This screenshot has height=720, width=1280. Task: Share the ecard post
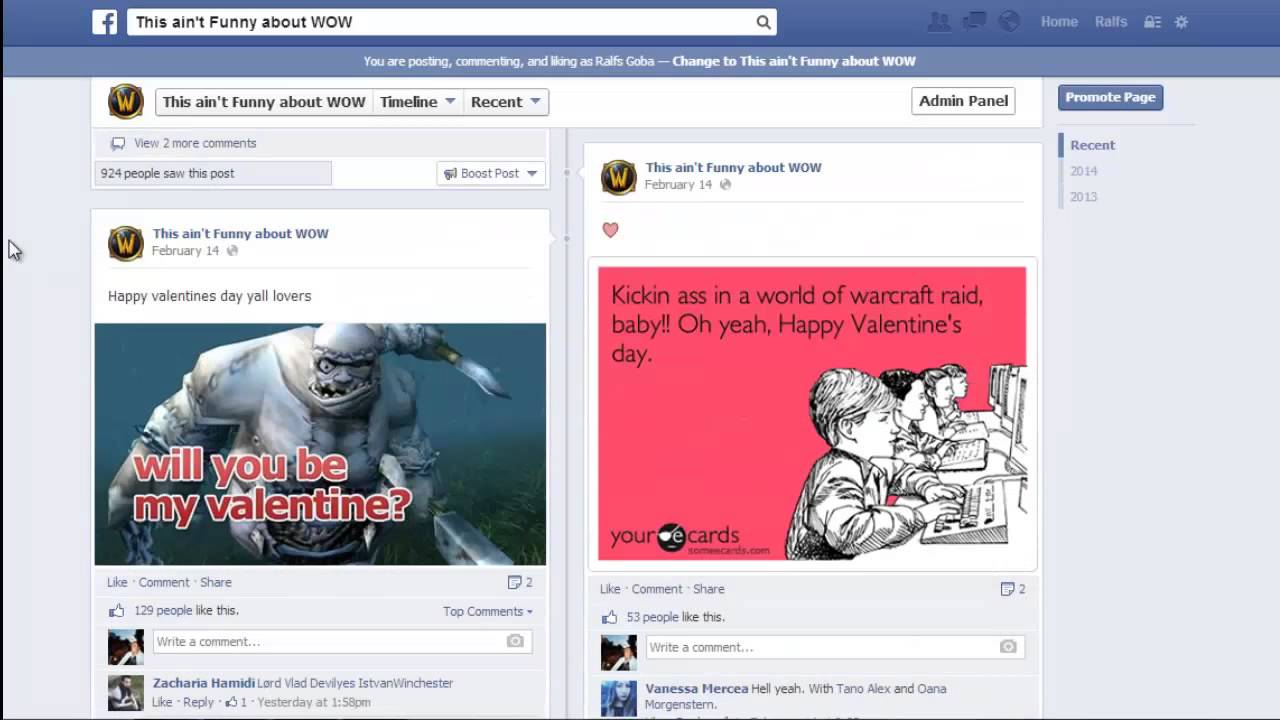pos(708,589)
